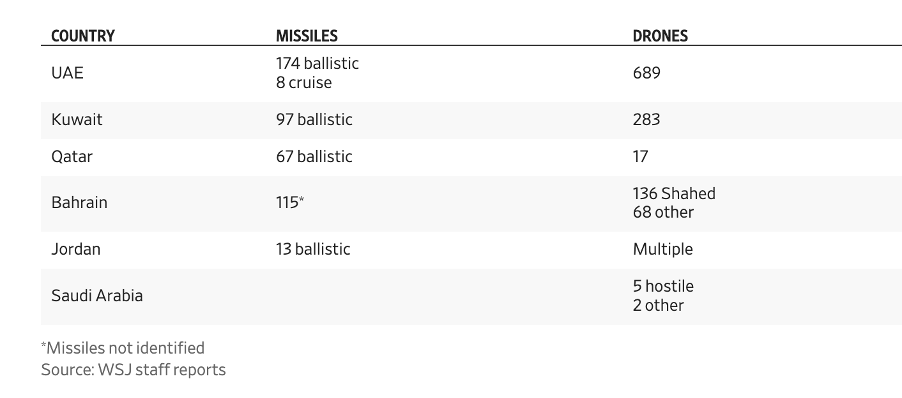This screenshot has height=398, width=902.
Task: Click the Source: WSJ staff reports text
Action: [133, 369]
